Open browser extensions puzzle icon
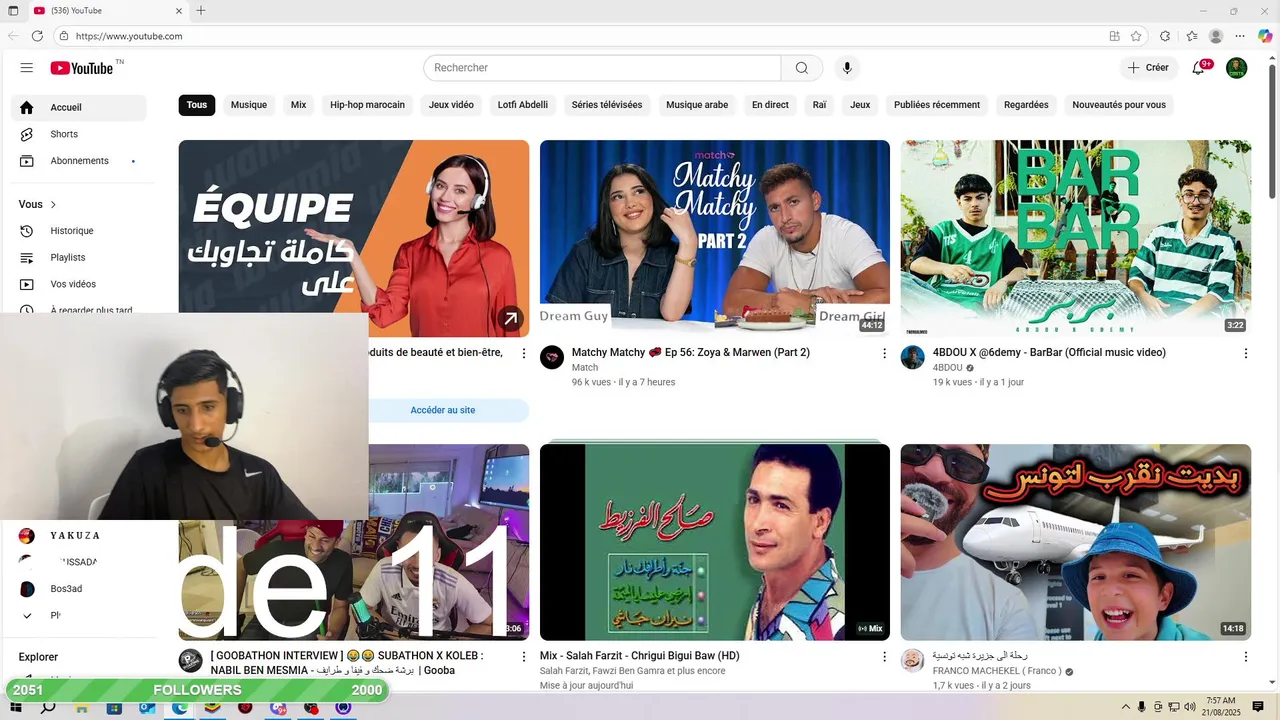Screen dimensions: 1280x720 1165,36
